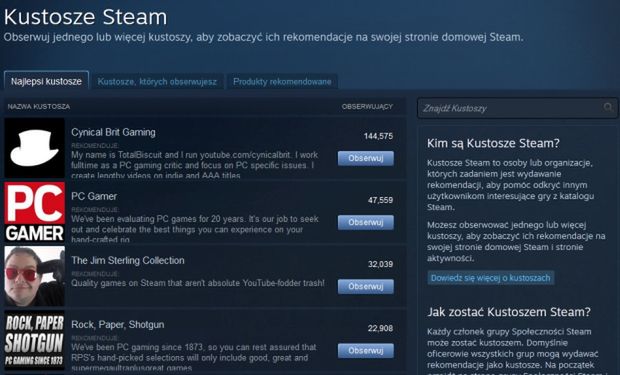Click the OBSERWUJĄCY column header

[x=367, y=106]
